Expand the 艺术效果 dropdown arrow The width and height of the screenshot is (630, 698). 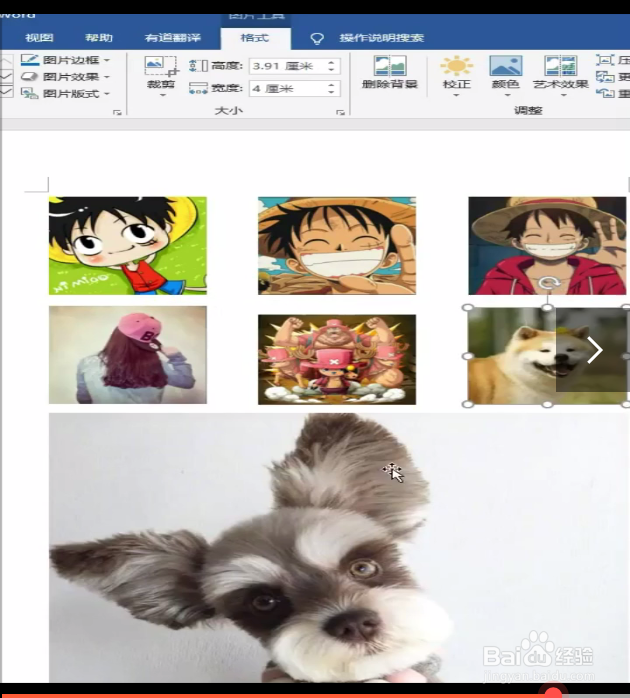(x=563, y=95)
